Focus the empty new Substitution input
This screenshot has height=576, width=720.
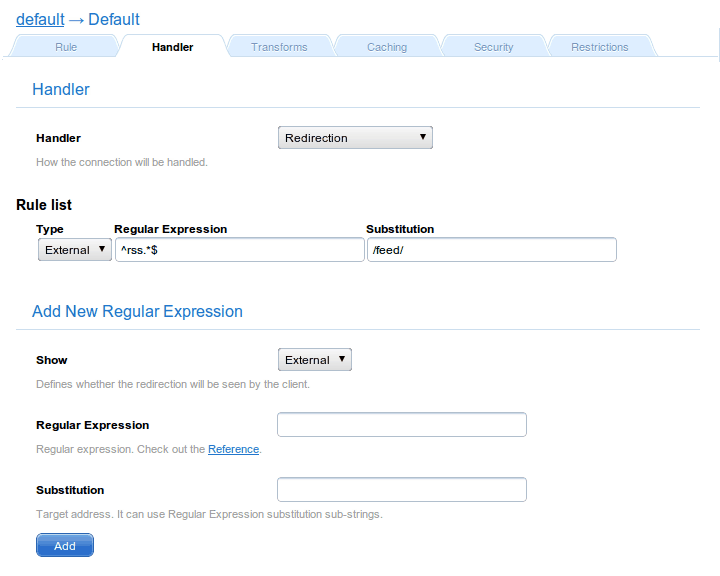[x=401, y=490]
